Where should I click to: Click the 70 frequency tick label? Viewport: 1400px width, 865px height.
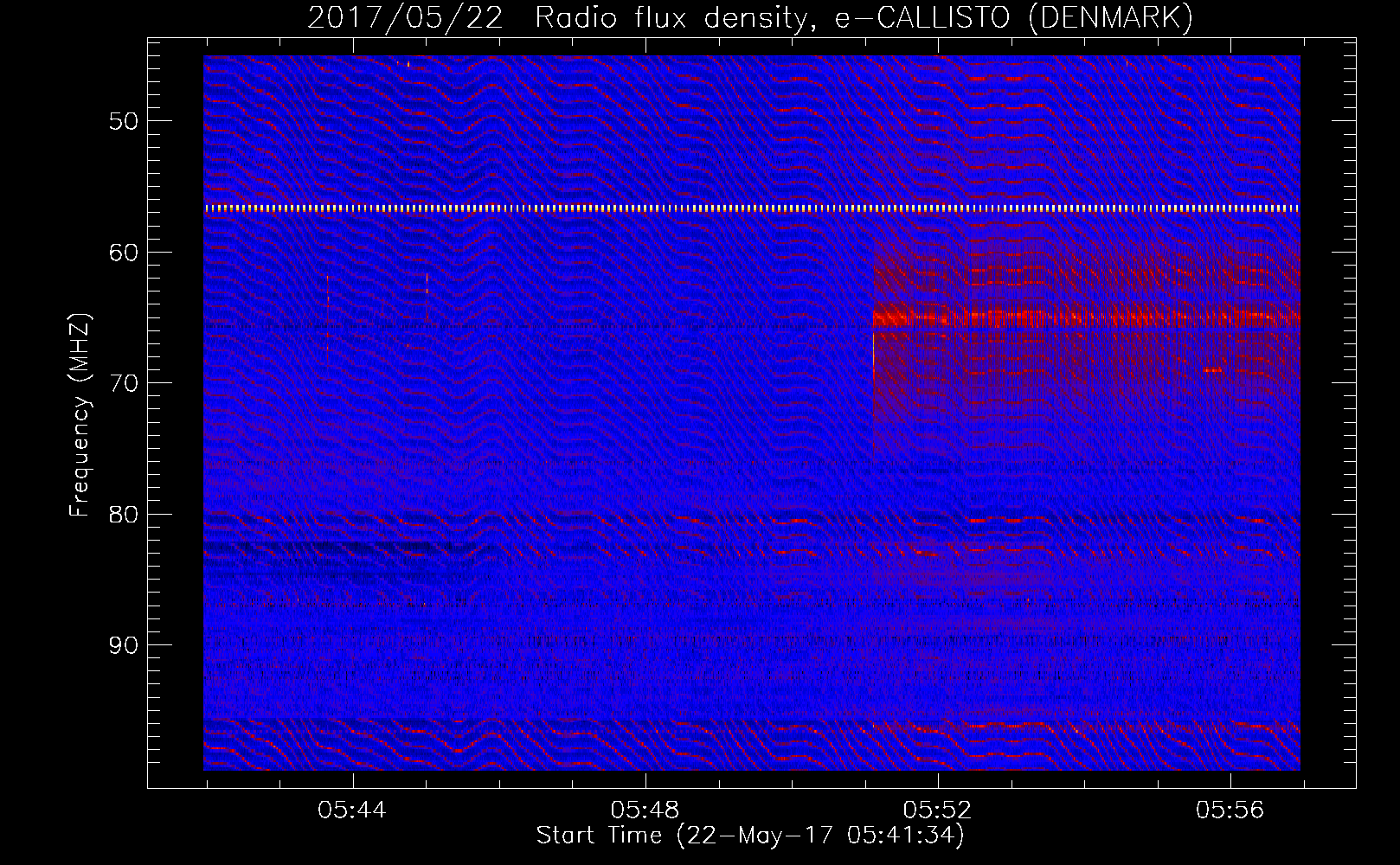(x=124, y=383)
